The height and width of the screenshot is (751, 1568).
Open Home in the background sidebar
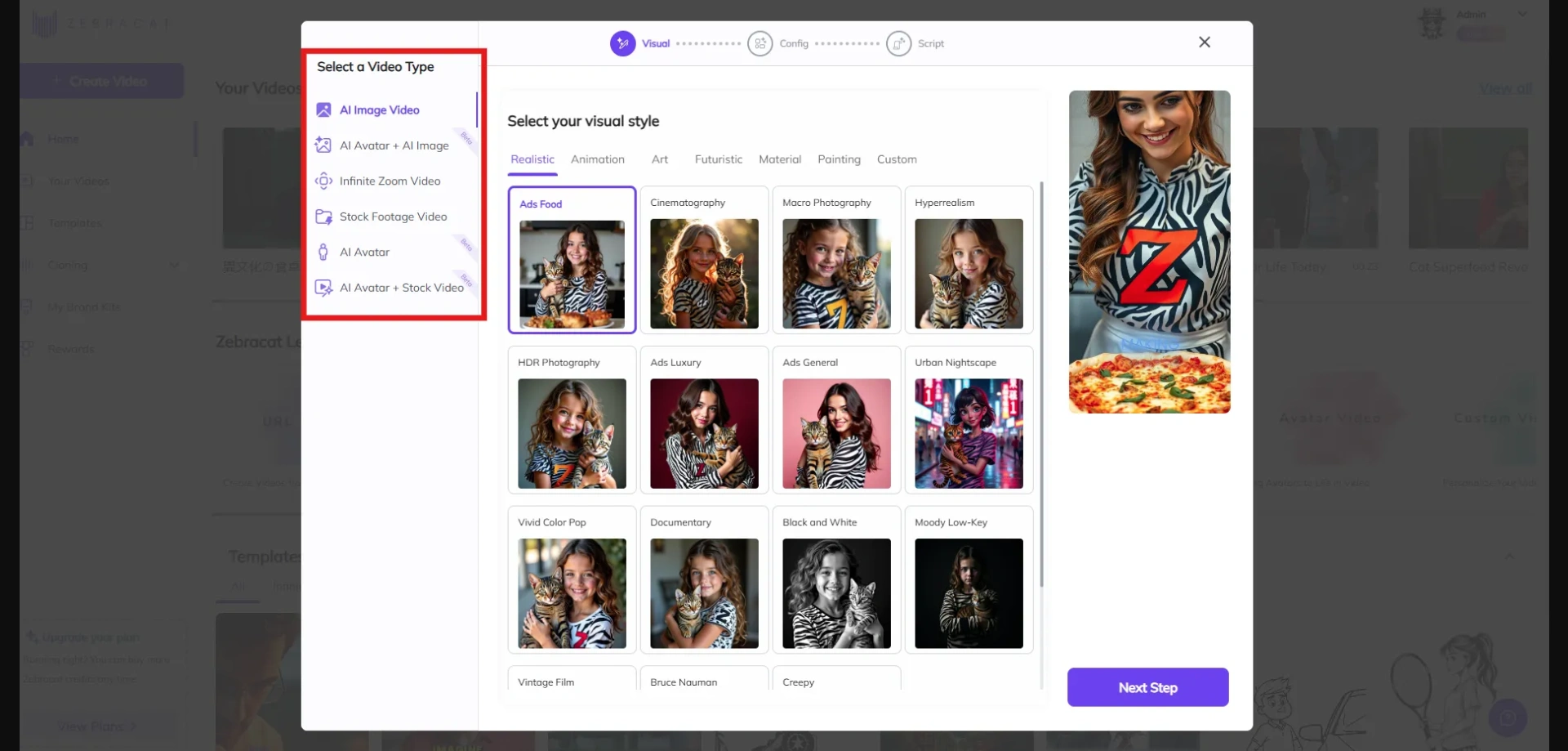click(x=63, y=139)
